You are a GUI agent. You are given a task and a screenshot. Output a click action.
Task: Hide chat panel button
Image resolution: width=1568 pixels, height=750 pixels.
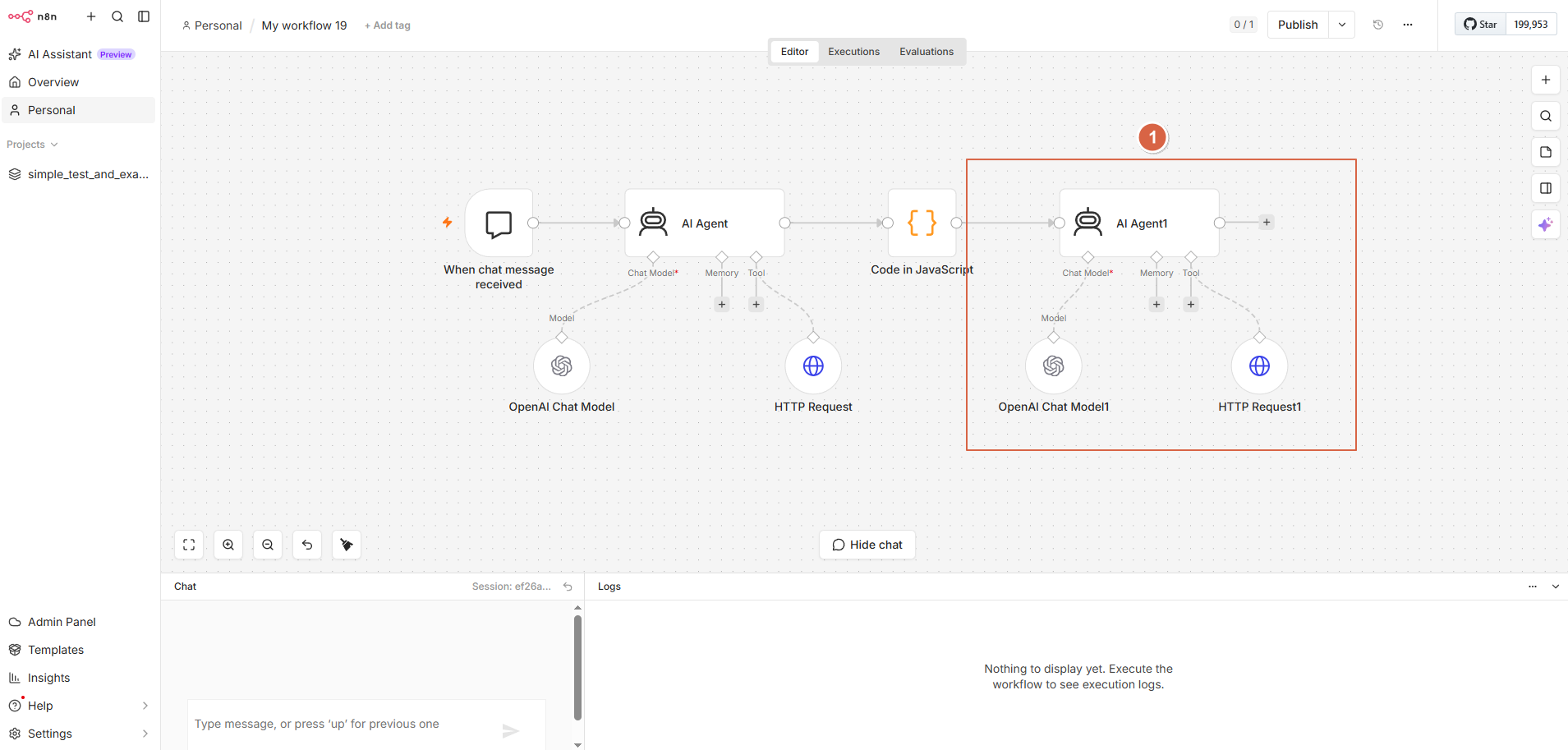[867, 545]
